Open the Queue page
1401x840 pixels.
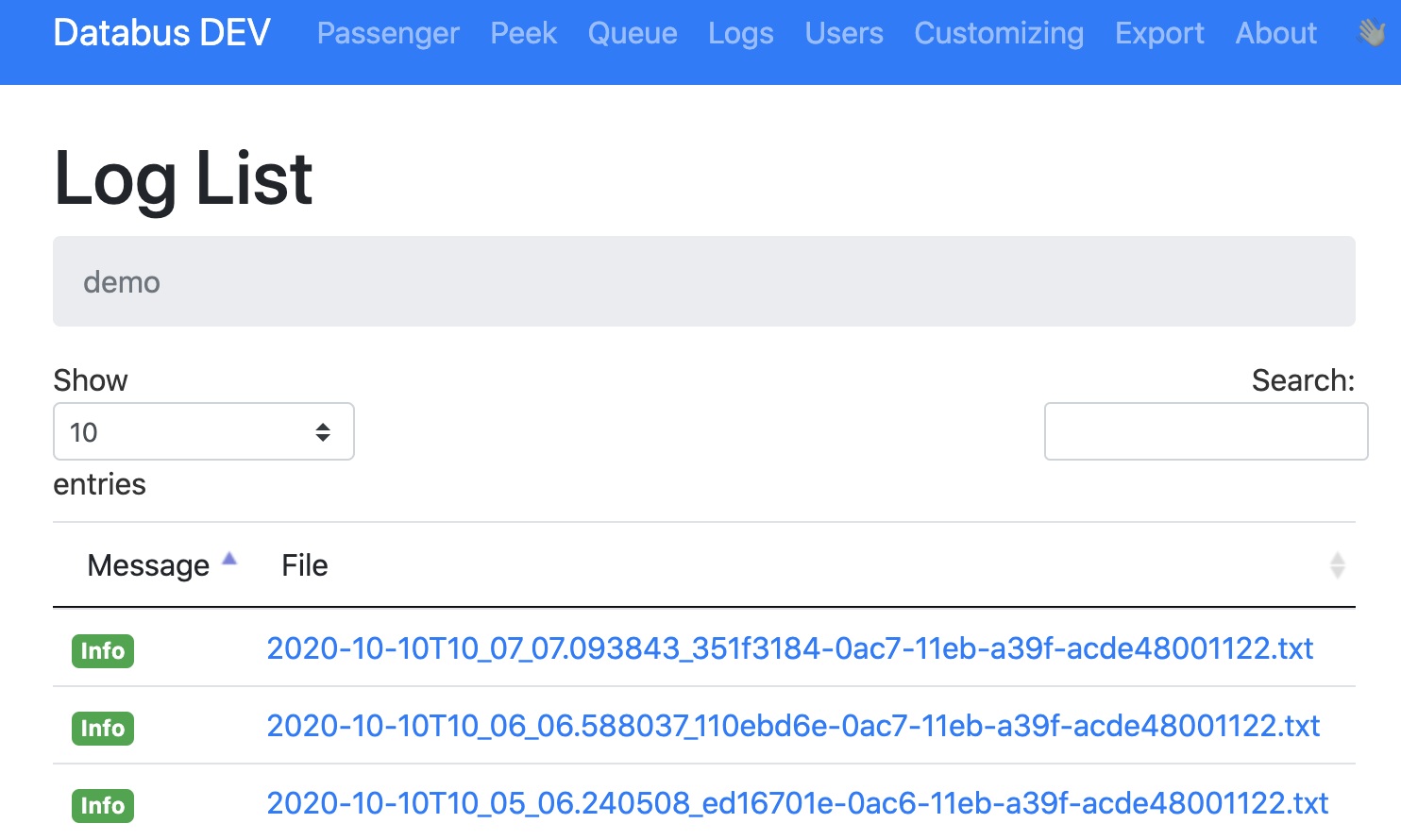(x=633, y=33)
